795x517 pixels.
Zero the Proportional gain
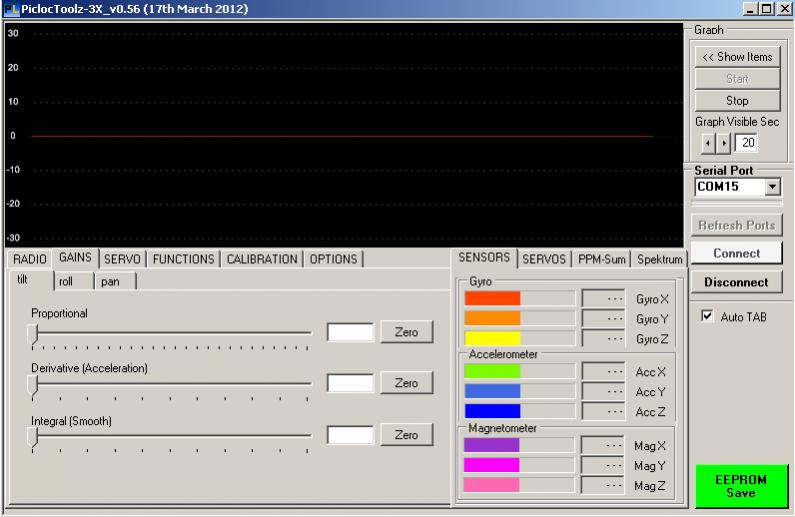(405, 332)
